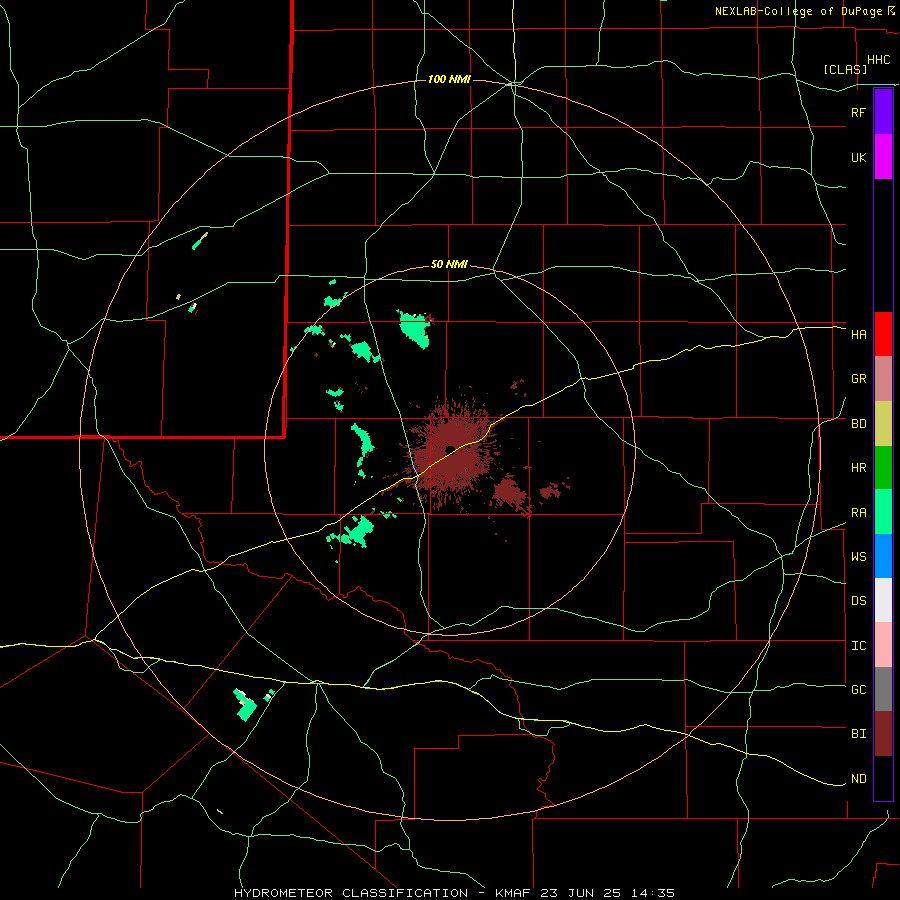The image size is (900, 900).
Task: Click the HA legend label
Action: (858, 334)
